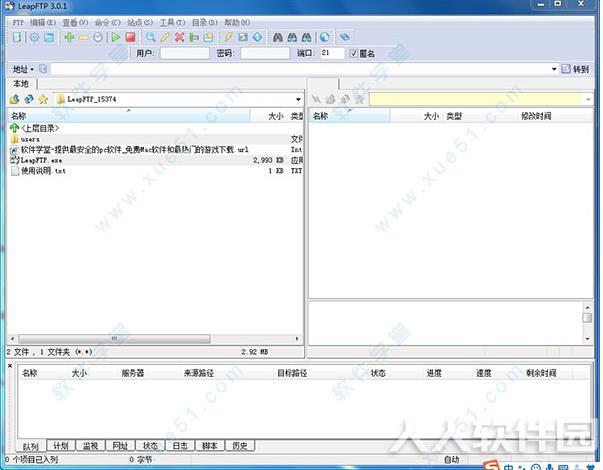Click the 转到 go button

point(576,69)
